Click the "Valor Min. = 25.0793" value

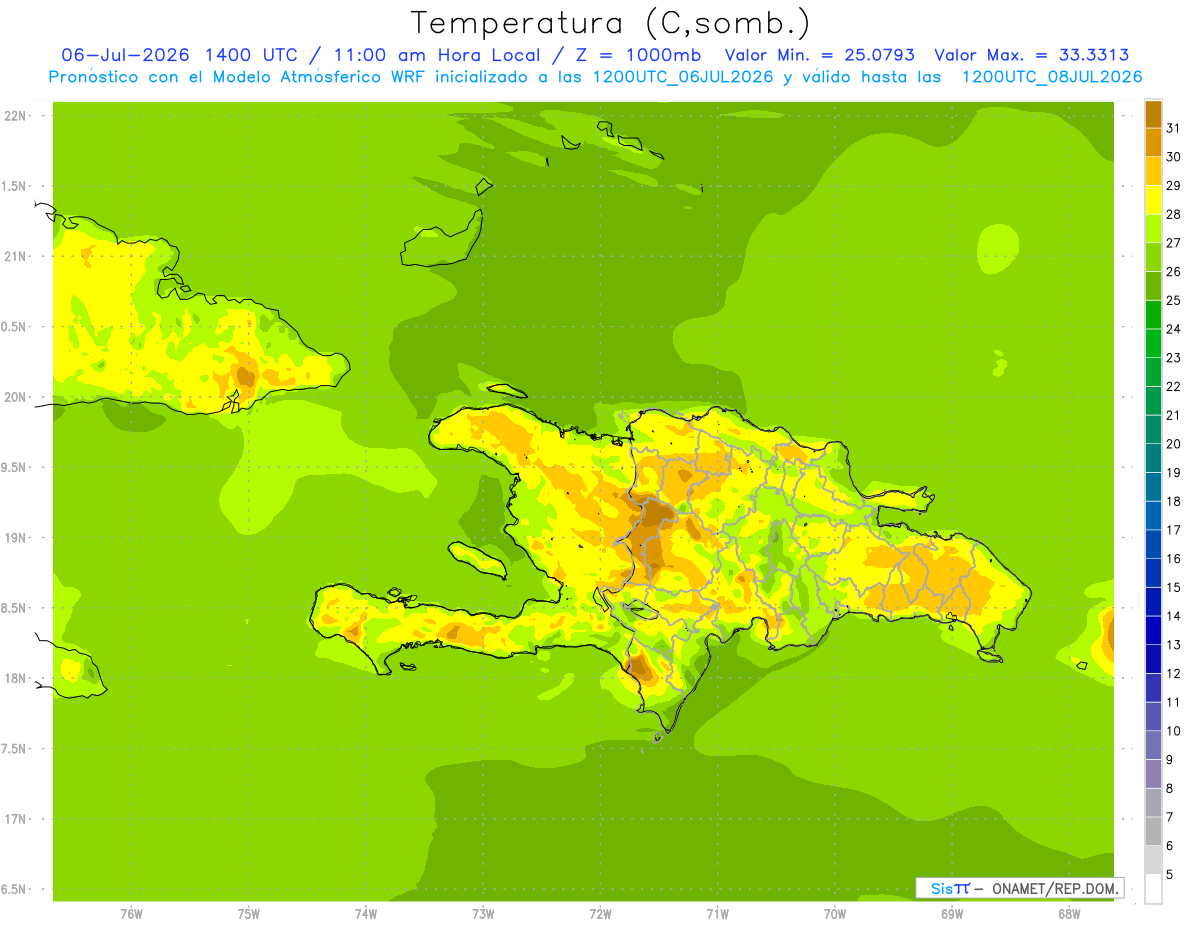(819, 55)
